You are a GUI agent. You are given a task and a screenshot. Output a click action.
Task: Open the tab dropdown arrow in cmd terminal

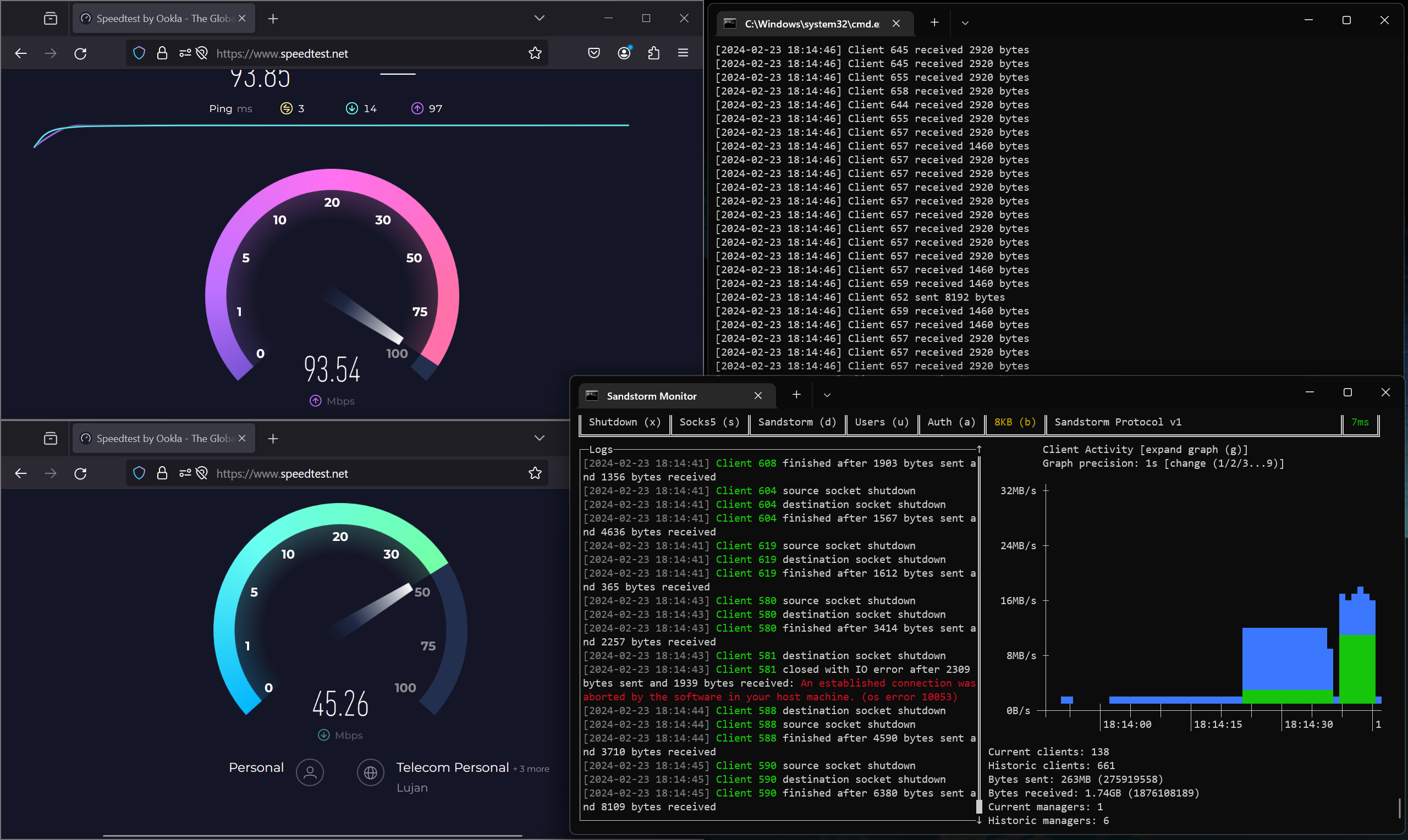[x=965, y=23]
